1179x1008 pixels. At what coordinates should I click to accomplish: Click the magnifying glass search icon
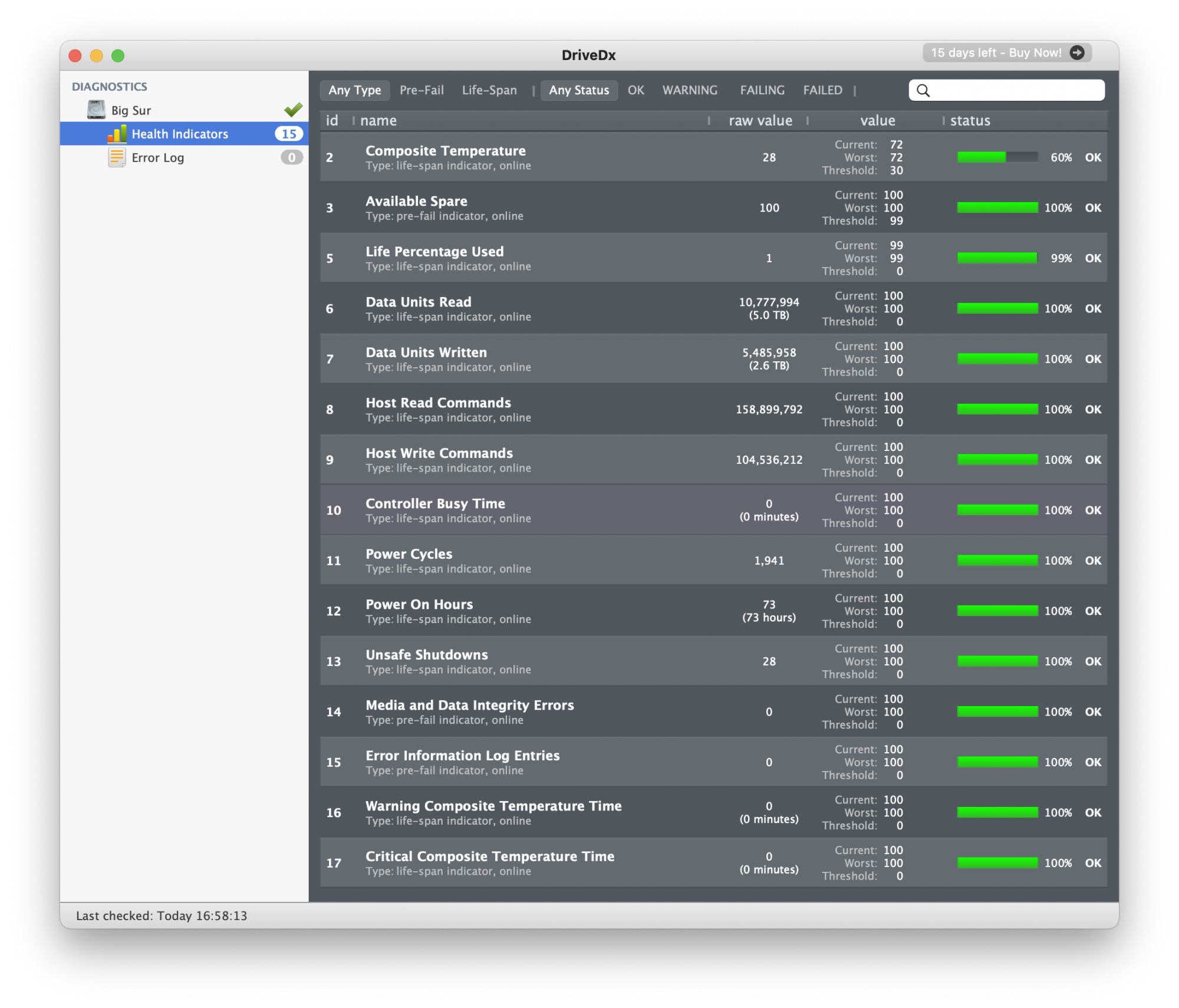923,90
